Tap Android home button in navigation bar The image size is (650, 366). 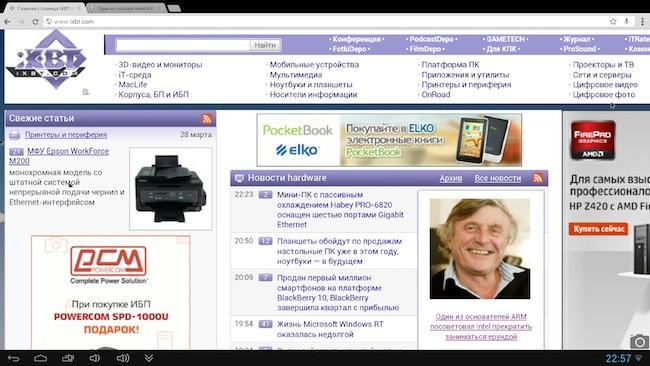click(40, 358)
